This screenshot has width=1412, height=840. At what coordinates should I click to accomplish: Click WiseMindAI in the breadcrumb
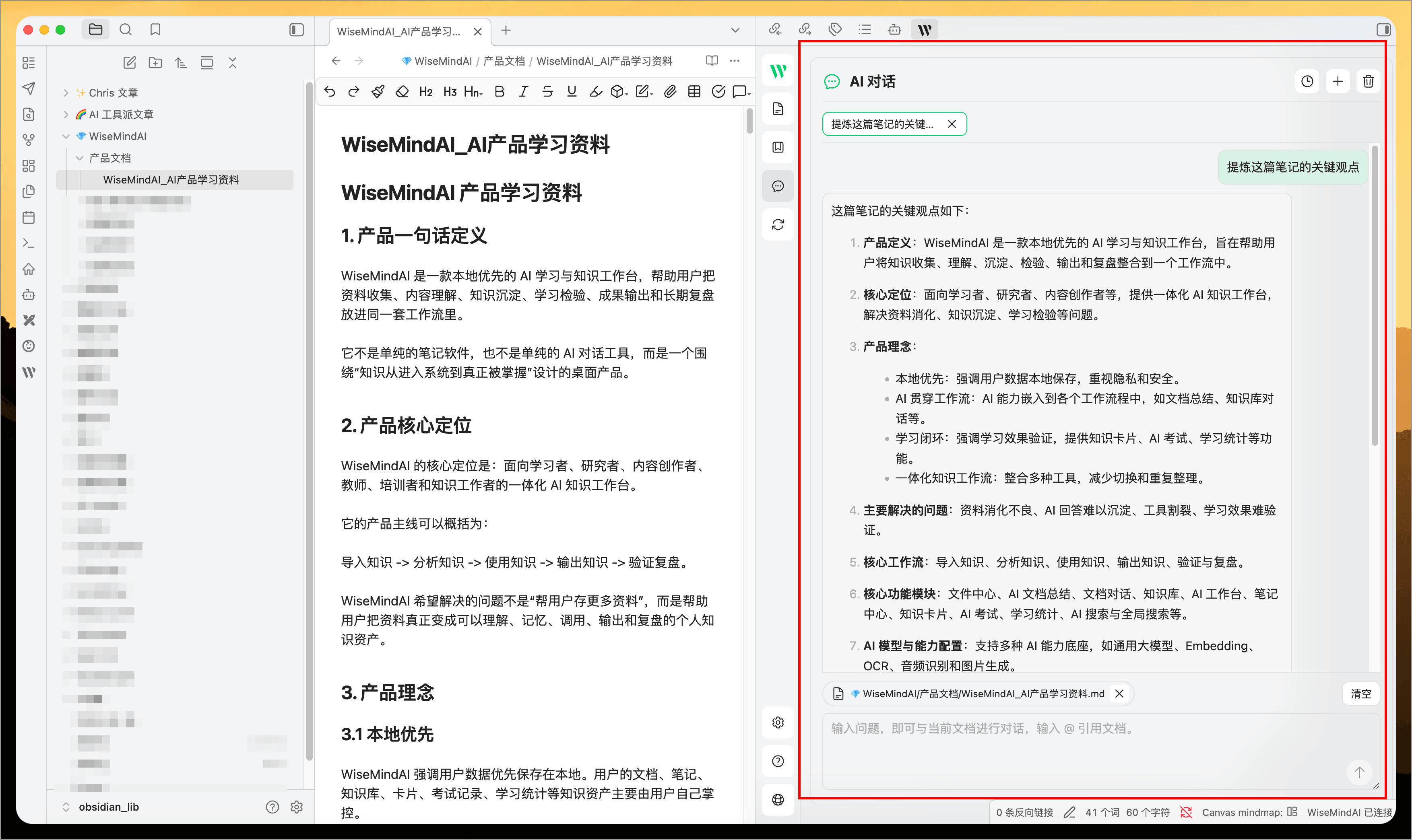click(443, 61)
